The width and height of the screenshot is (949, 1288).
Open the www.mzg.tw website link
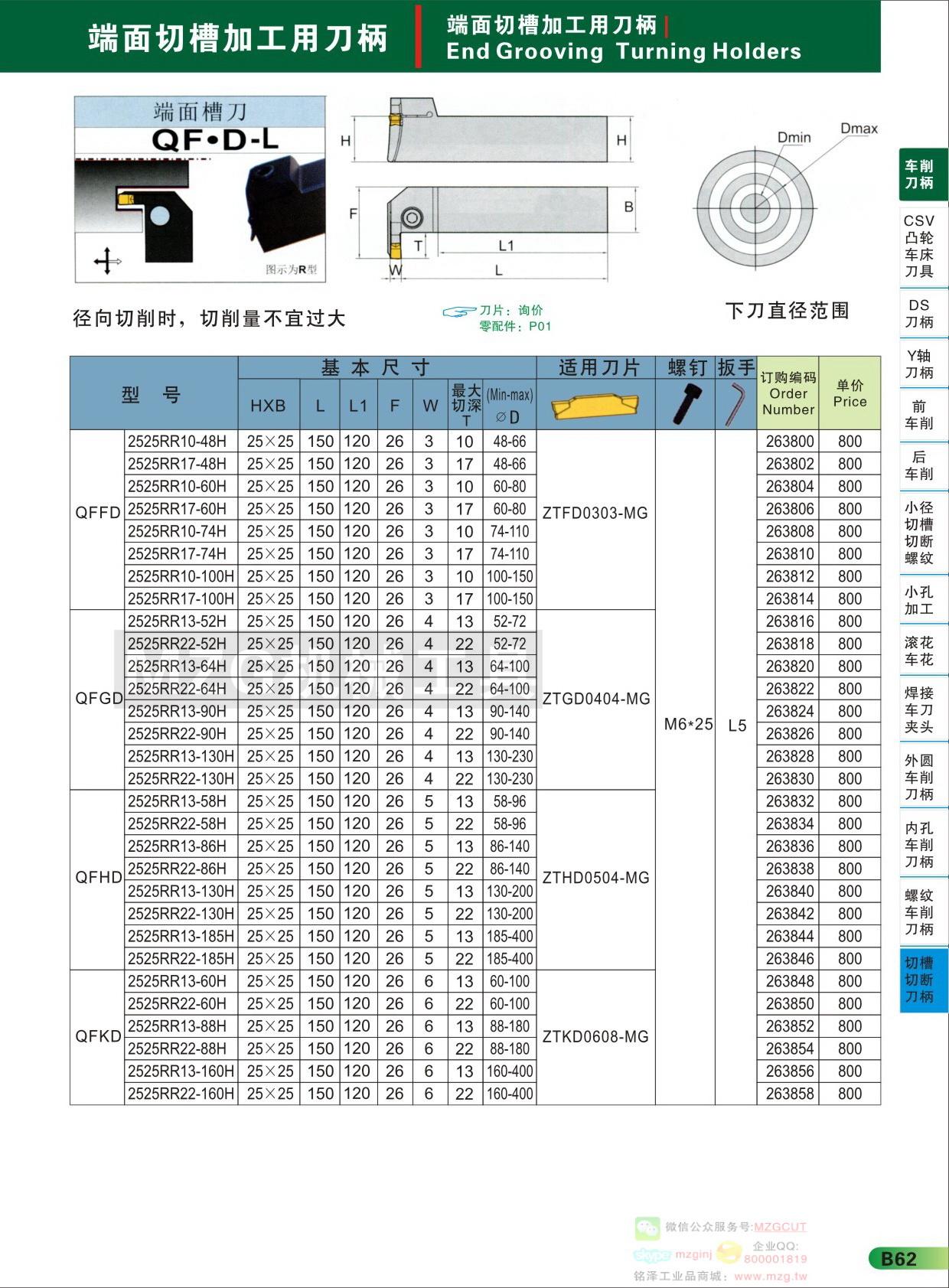click(770, 1276)
